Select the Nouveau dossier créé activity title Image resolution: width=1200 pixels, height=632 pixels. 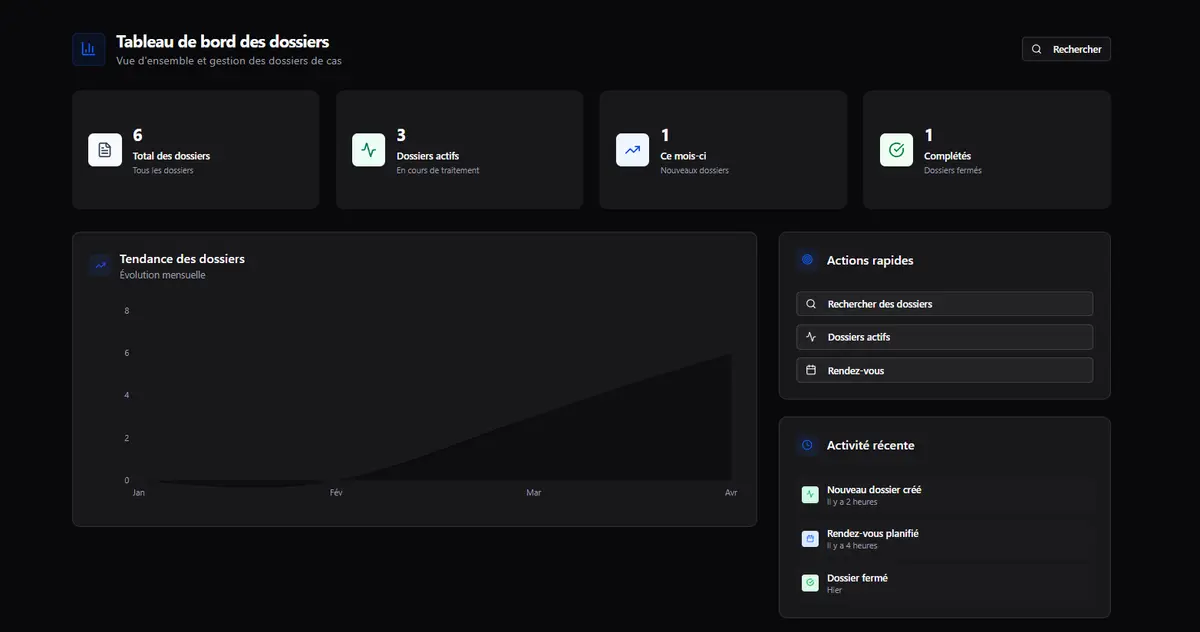pos(874,490)
